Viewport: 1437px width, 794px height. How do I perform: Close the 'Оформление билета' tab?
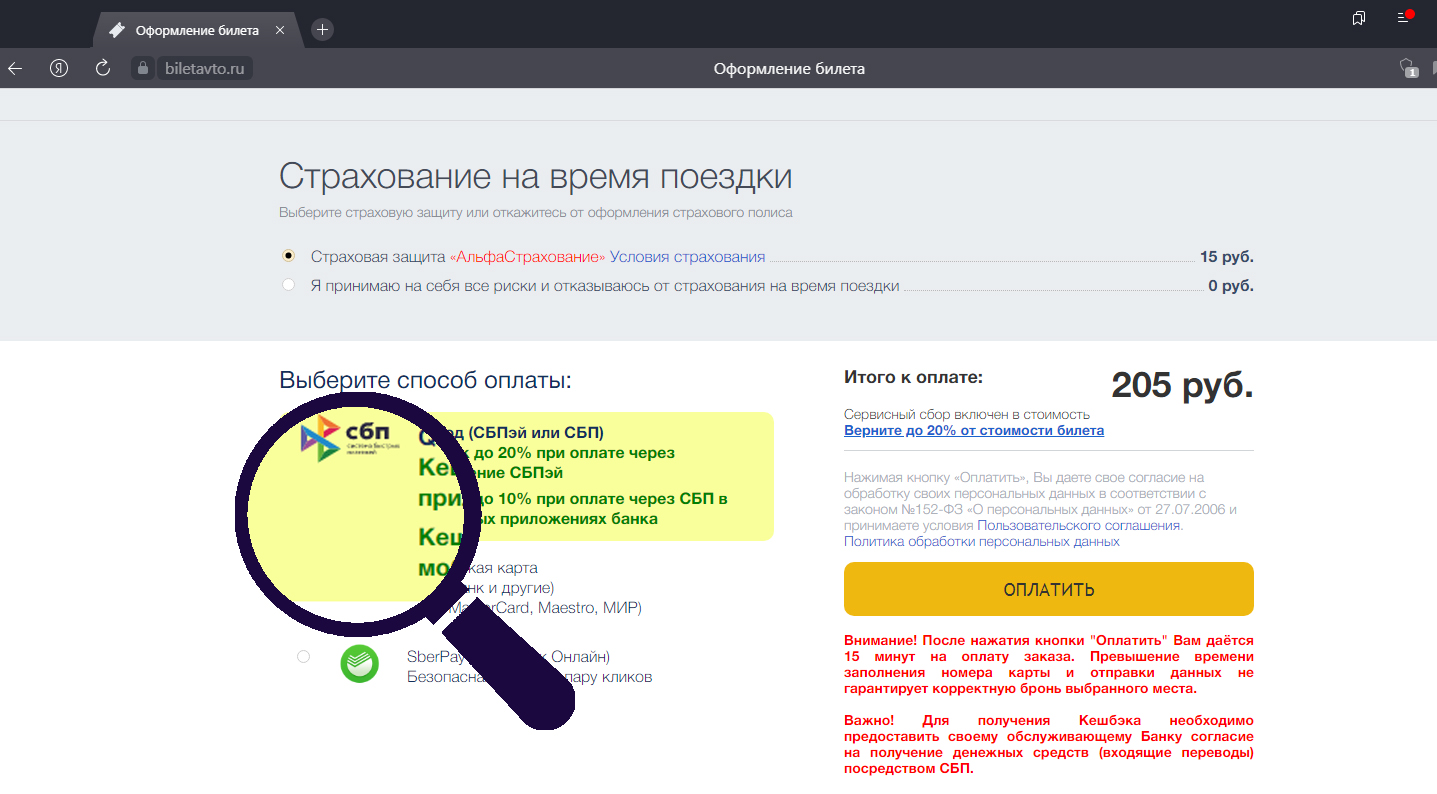(x=280, y=30)
